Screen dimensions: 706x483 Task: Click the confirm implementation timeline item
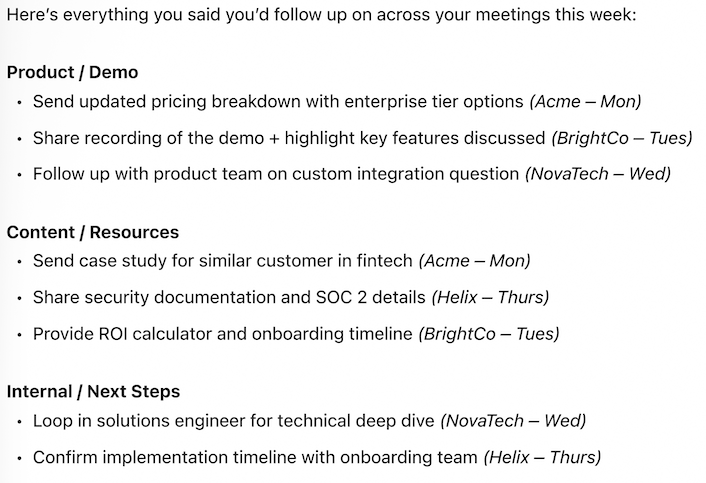point(255,457)
